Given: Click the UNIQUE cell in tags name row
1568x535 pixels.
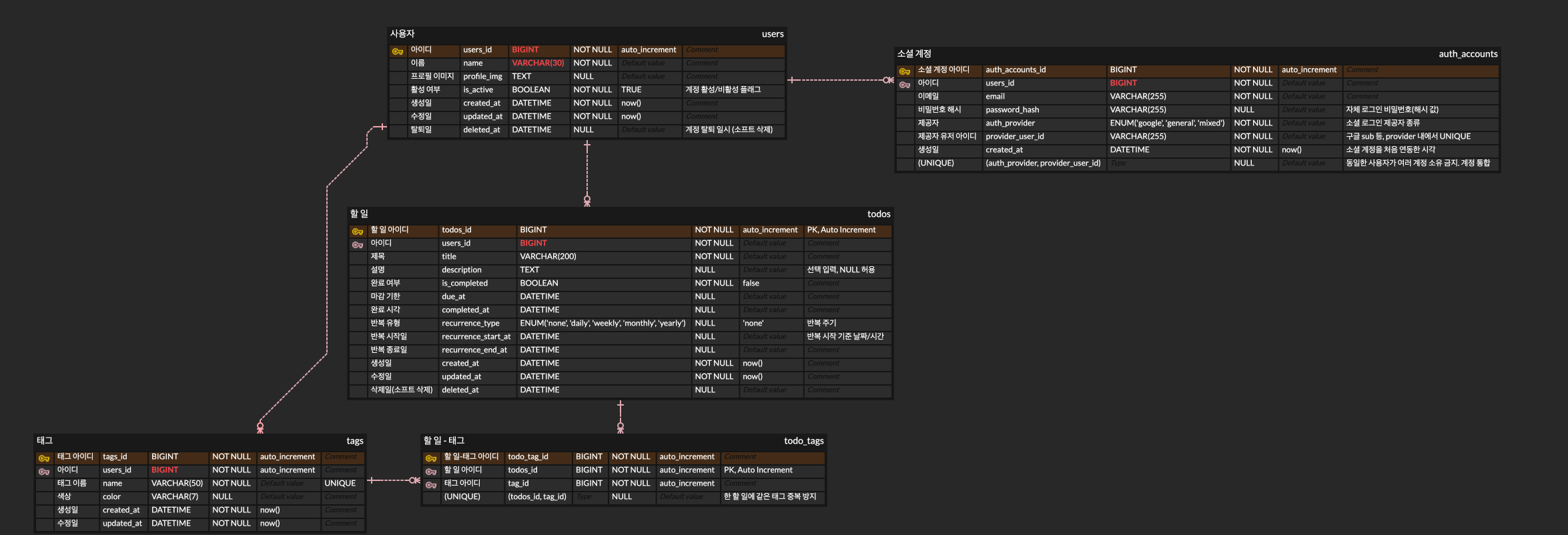Looking at the screenshot, I should pos(340,484).
